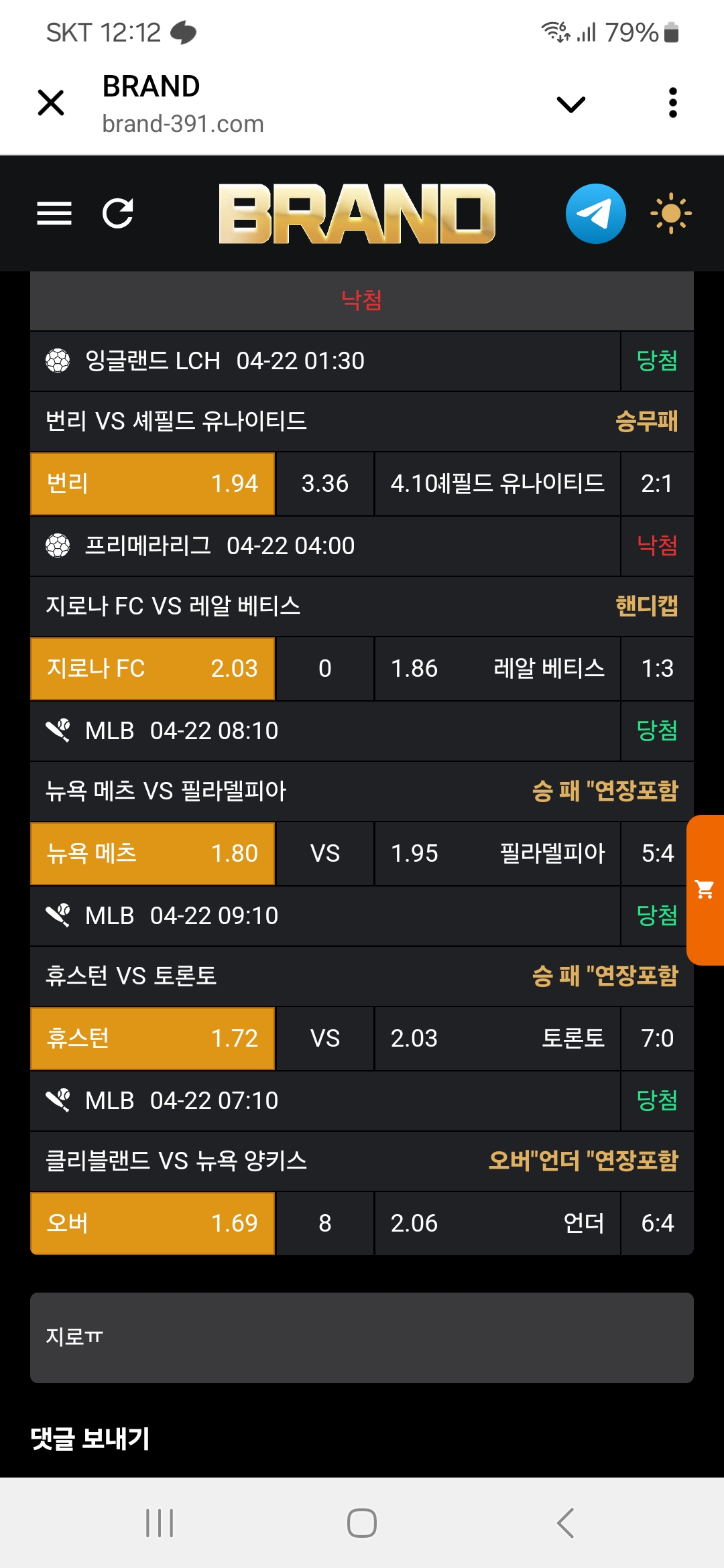Image resolution: width=724 pixels, height=1568 pixels.
Task: Select the 휴스턴 1.72 odds cell
Action: point(153,1039)
